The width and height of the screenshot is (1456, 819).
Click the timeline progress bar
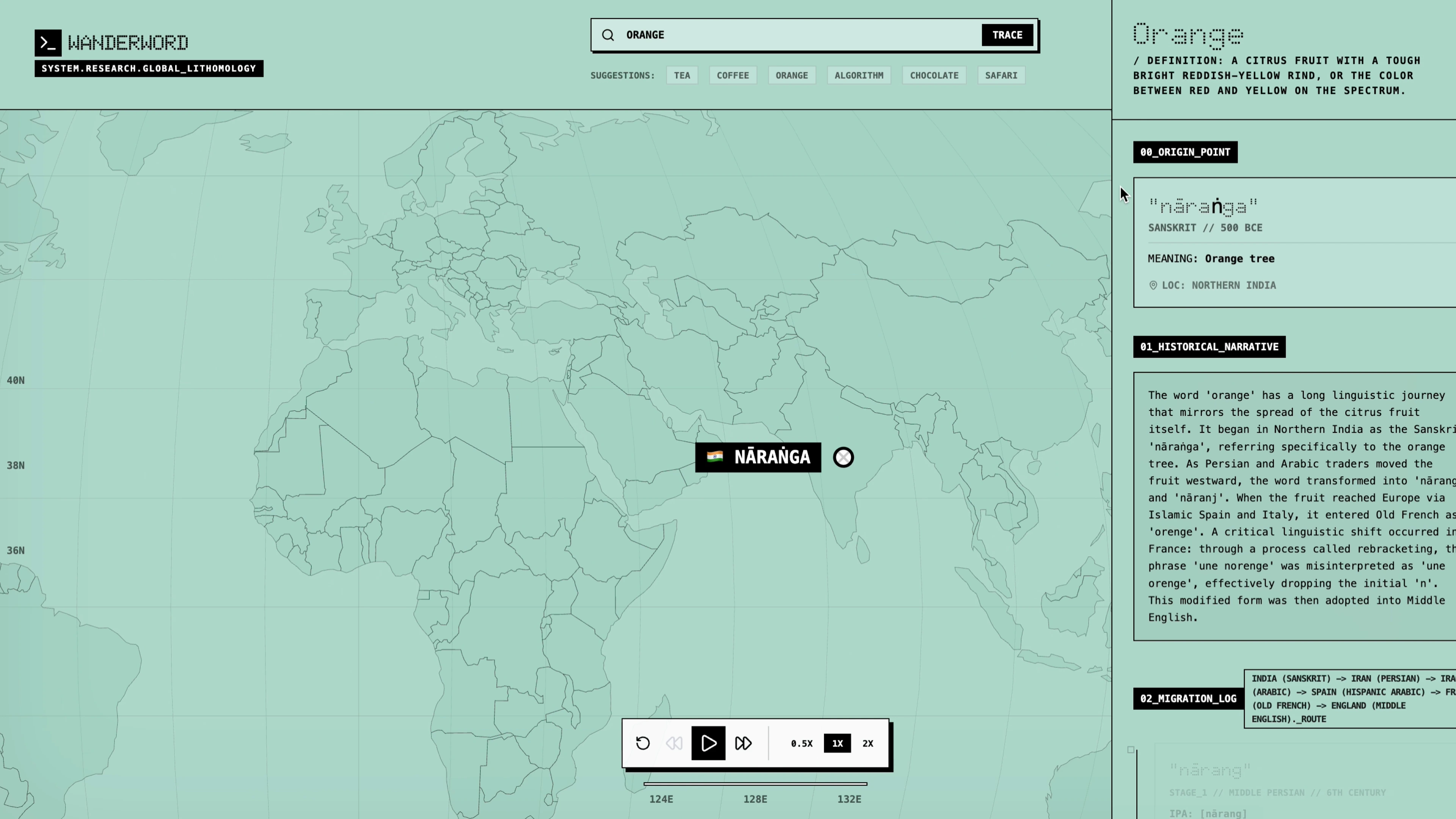coord(755,784)
